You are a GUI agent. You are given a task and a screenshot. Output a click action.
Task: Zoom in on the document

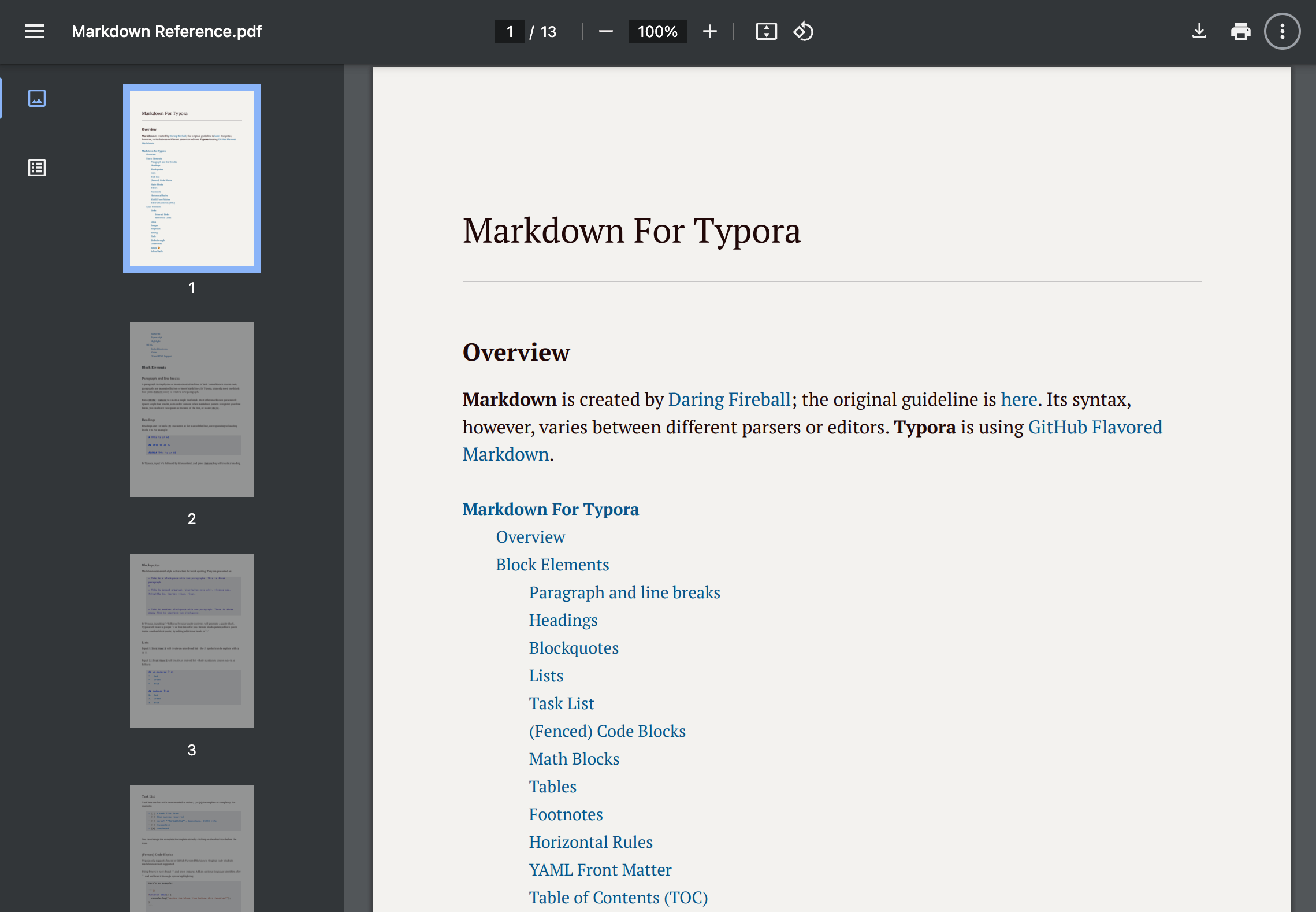pos(709,31)
